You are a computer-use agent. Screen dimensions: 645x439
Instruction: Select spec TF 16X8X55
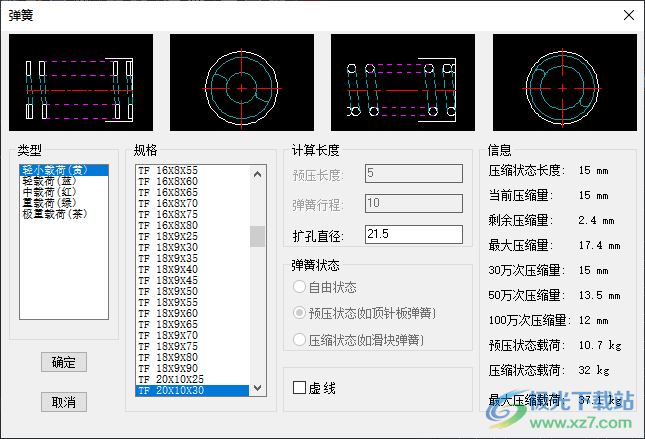193,170
